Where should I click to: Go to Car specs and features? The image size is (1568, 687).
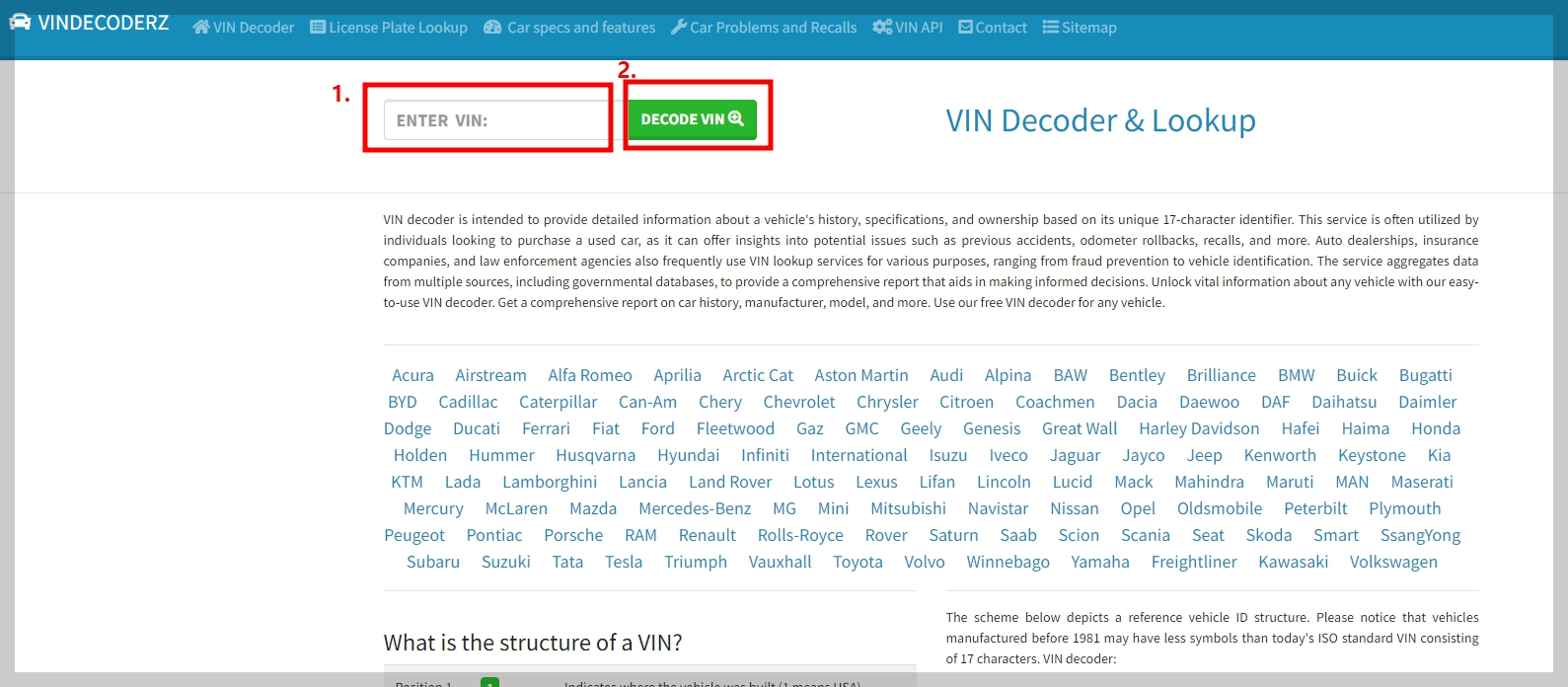[569, 28]
